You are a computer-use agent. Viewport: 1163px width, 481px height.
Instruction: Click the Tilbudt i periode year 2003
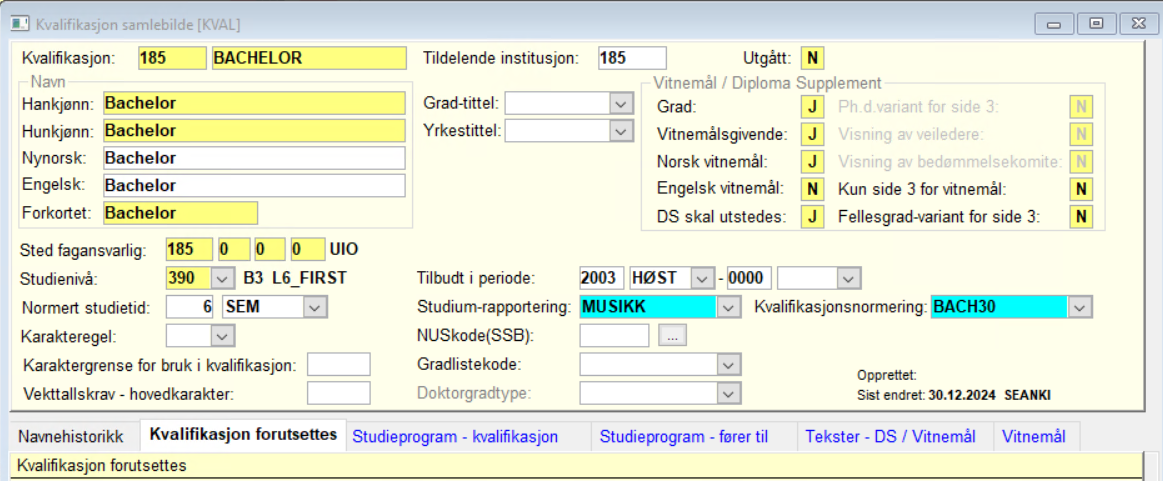(602, 279)
